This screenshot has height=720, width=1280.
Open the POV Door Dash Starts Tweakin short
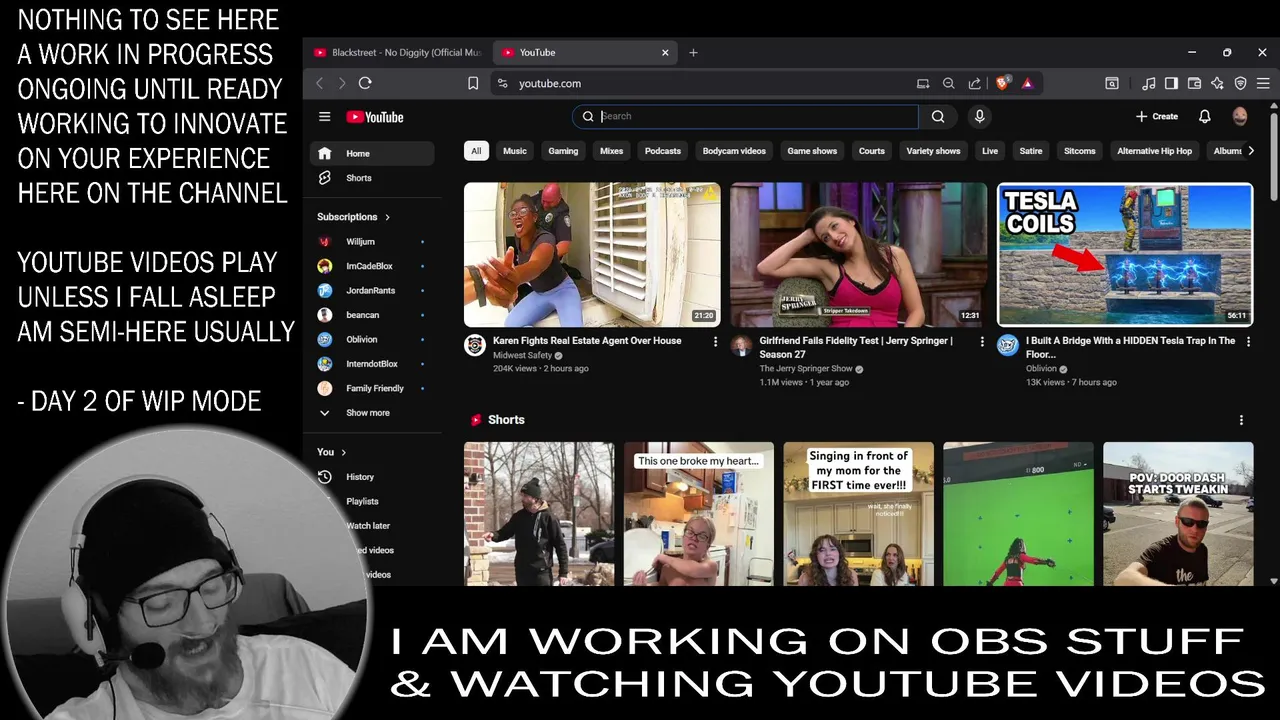pos(1178,514)
